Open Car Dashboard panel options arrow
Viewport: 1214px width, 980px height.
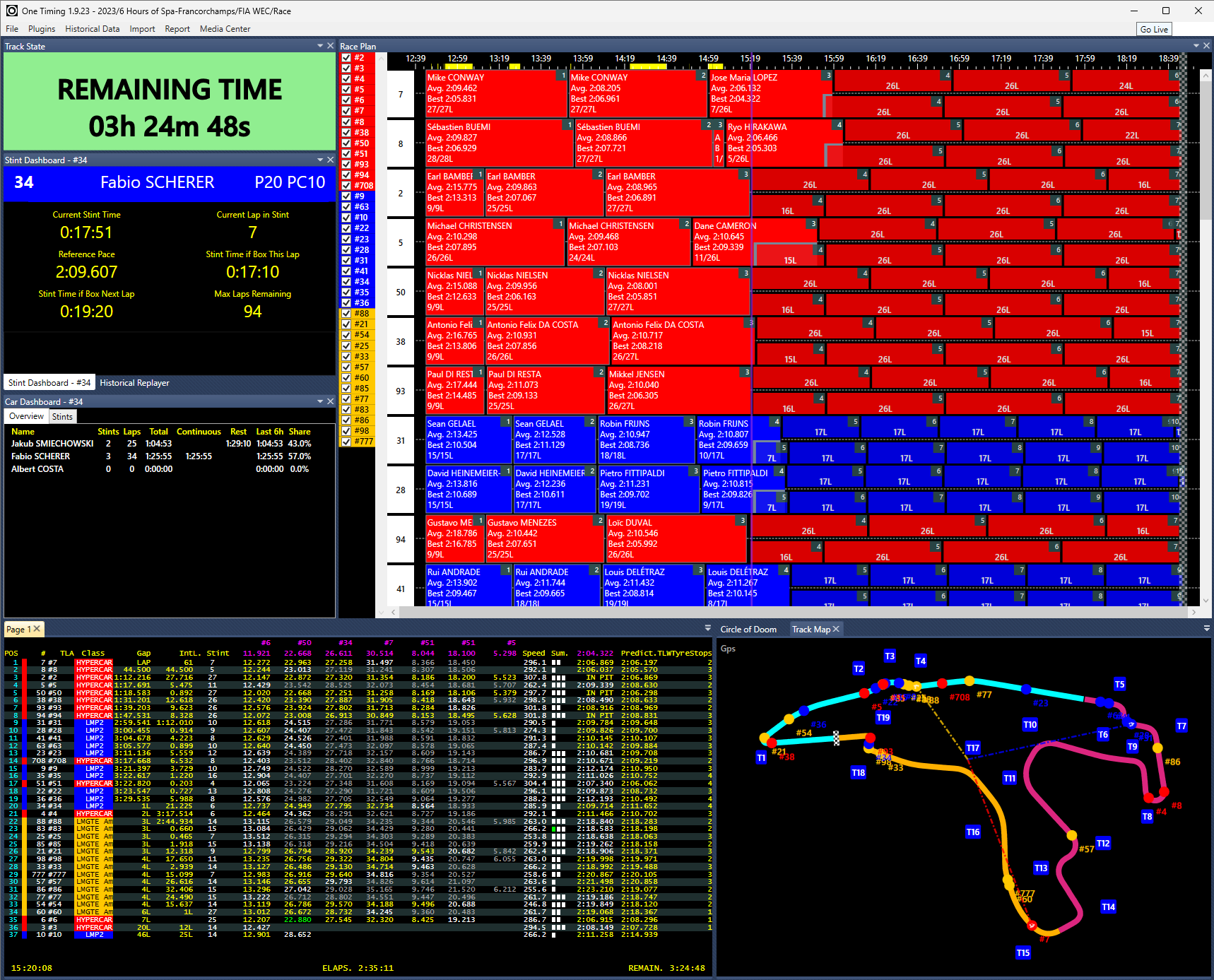tap(320, 401)
